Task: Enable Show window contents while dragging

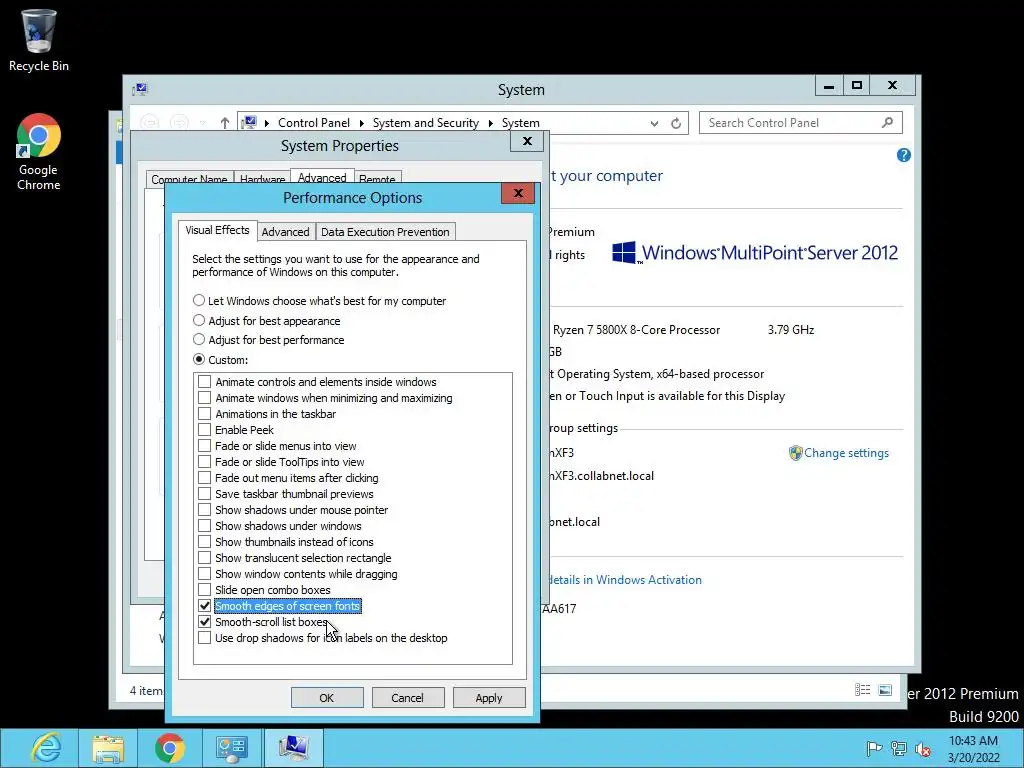Action: 204,573
